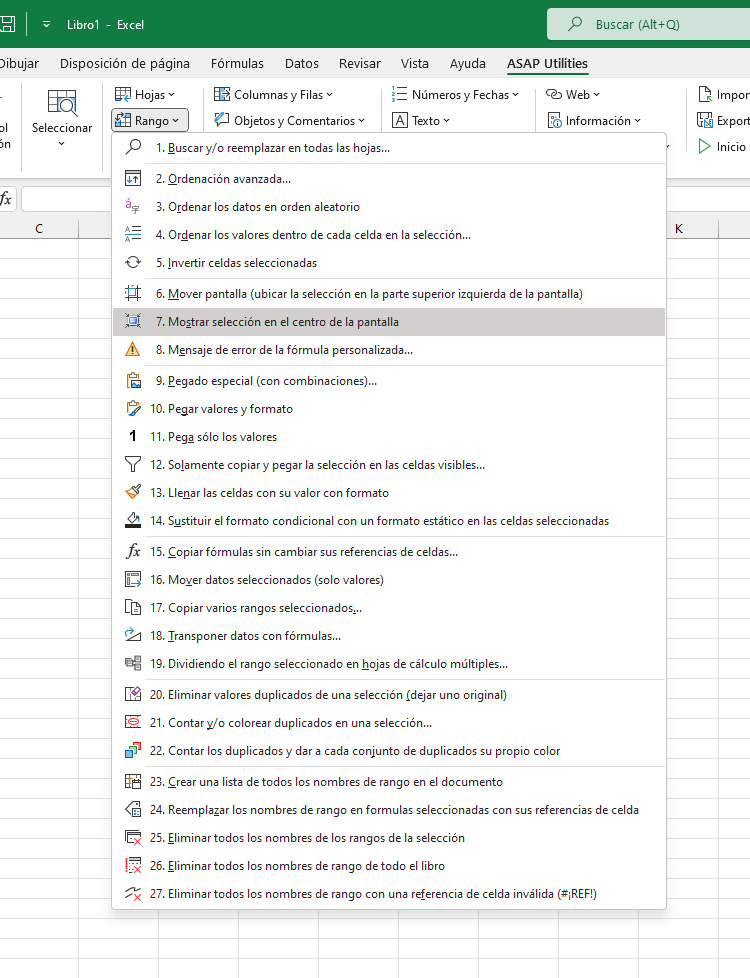Choose Ordenación avanzada menu entry

[389, 178]
